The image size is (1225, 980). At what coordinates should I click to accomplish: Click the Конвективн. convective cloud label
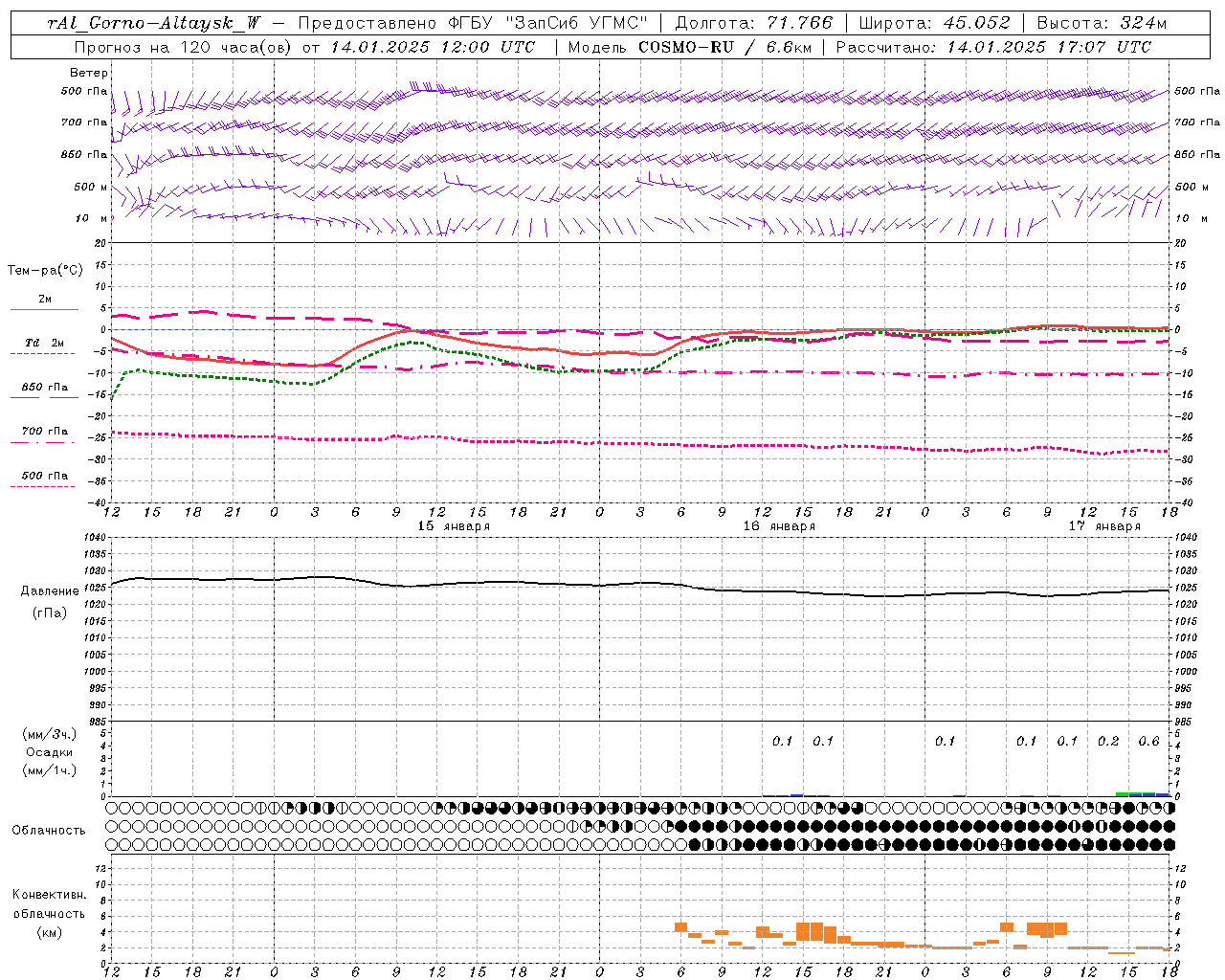point(50,895)
